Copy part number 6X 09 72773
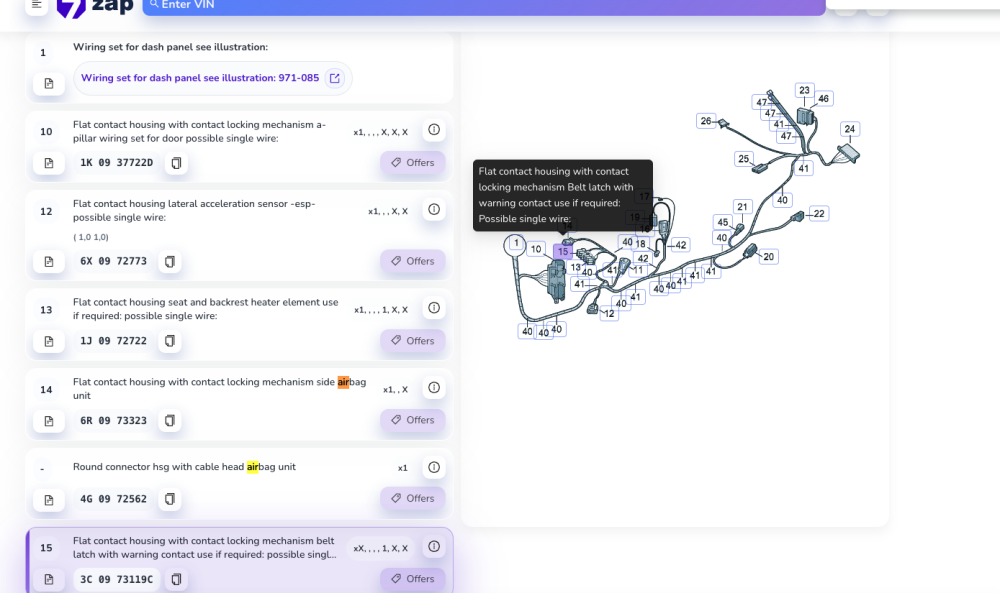1000x593 pixels. [170, 261]
